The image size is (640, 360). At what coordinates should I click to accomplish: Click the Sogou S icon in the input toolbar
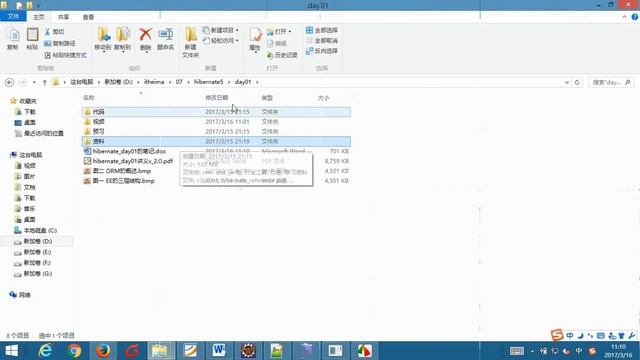pyautogui.click(x=557, y=335)
